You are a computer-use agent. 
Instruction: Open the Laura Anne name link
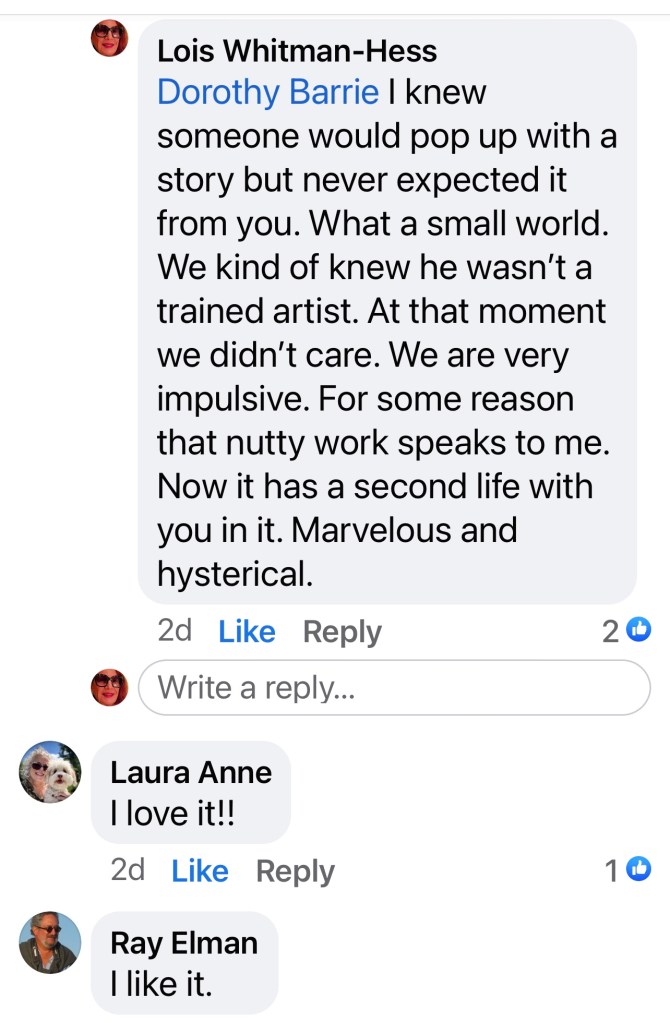[191, 773]
